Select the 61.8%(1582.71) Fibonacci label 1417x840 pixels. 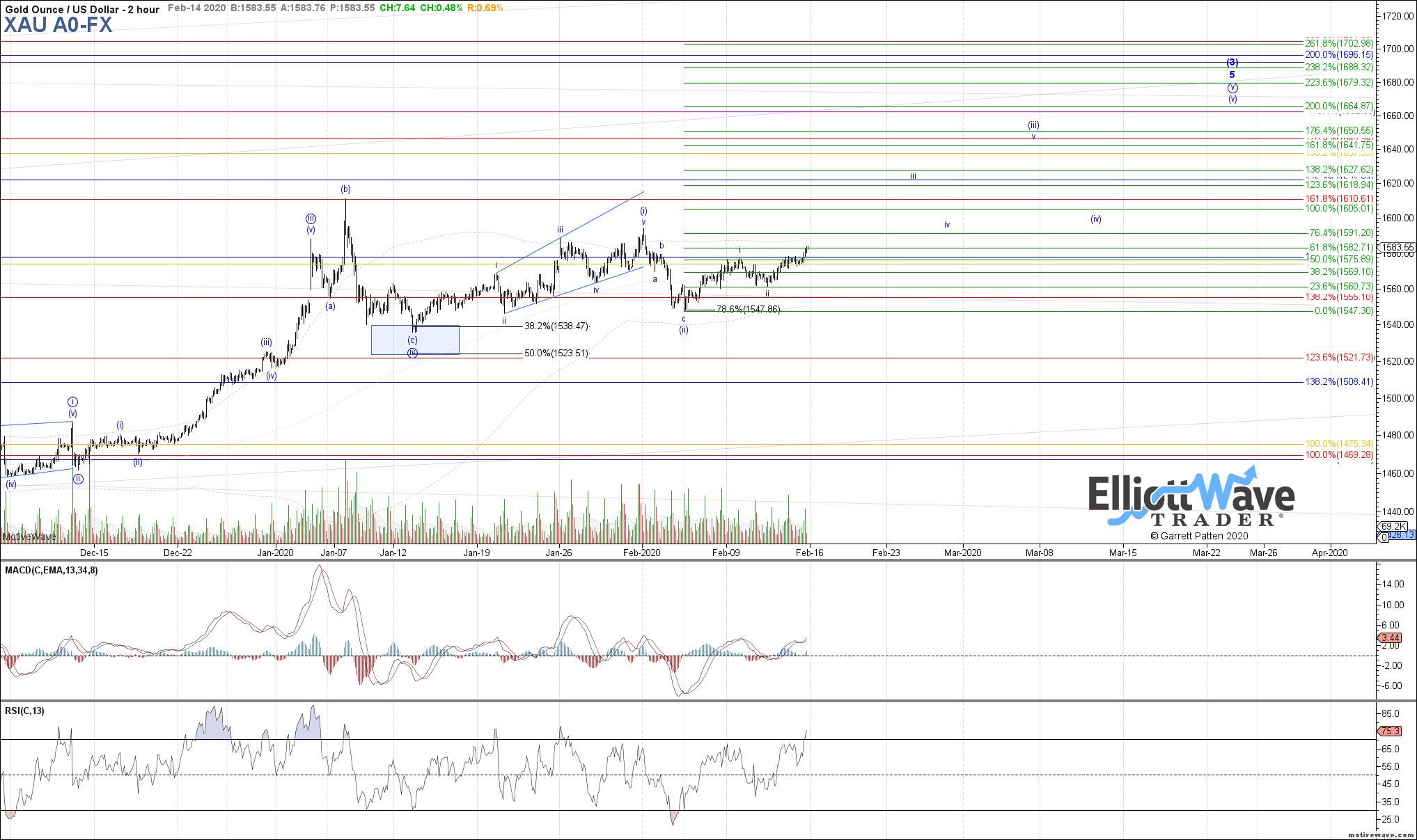1341,247
